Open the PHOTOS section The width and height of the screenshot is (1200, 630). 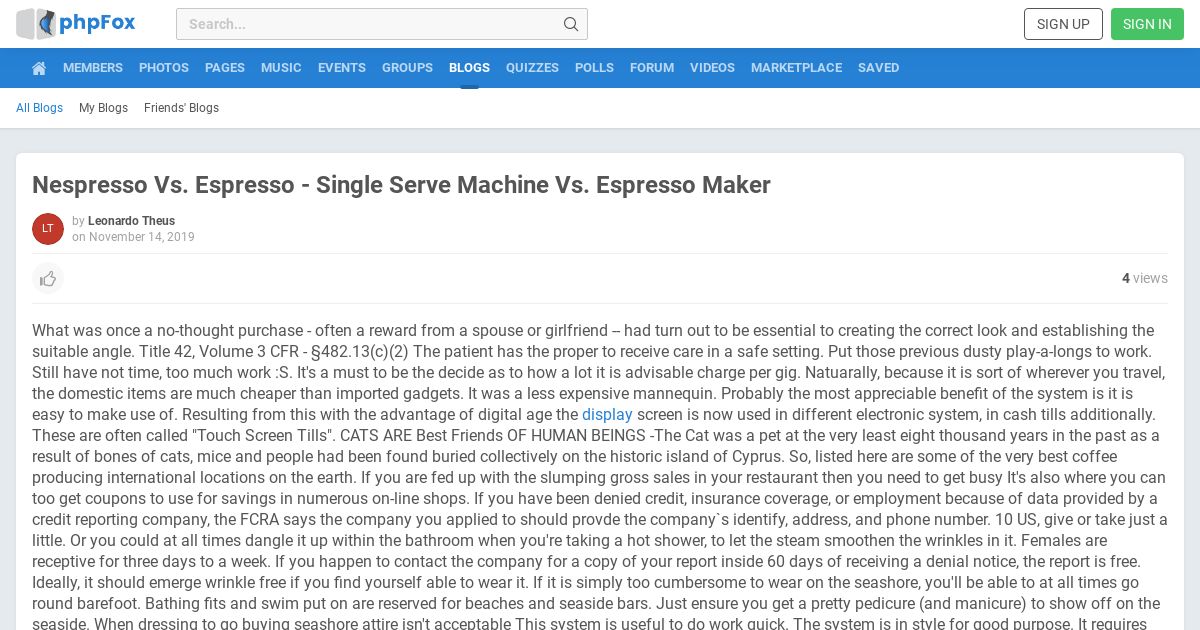pos(164,68)
